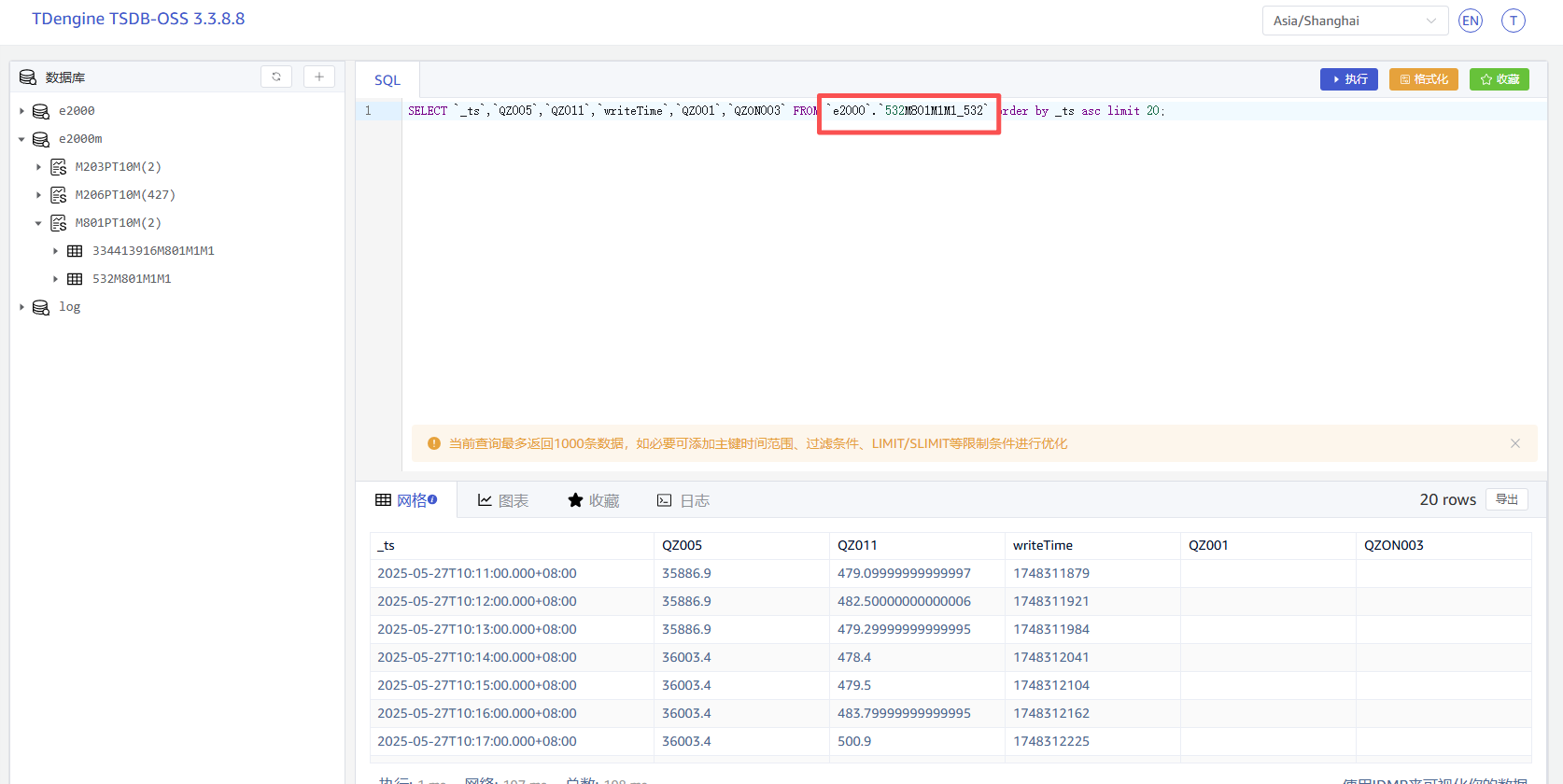This screenshot has height=784, width=1563.
Task: Expand the log database node
Action: click(21, 307)
